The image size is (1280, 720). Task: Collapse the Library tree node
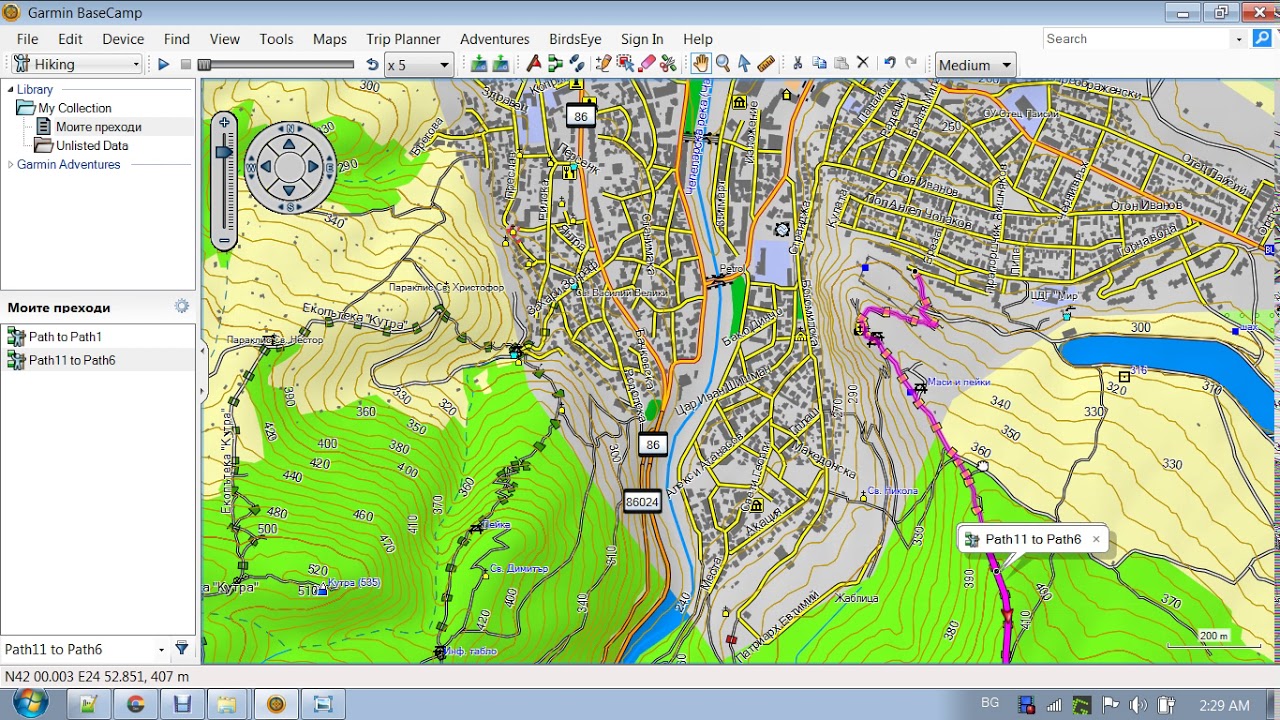click(x=11, y=90)
